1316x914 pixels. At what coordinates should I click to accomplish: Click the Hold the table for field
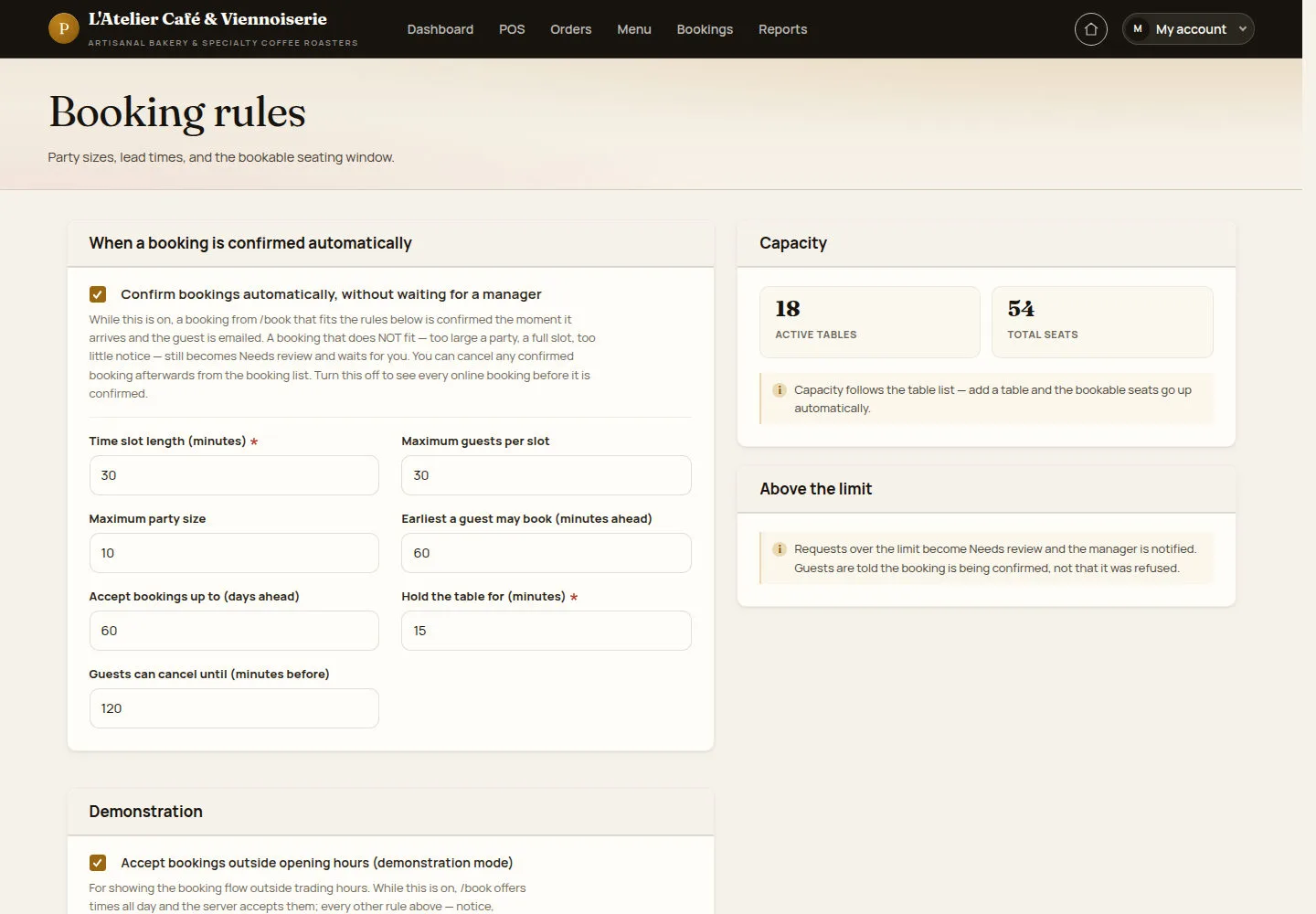(547, 631)
